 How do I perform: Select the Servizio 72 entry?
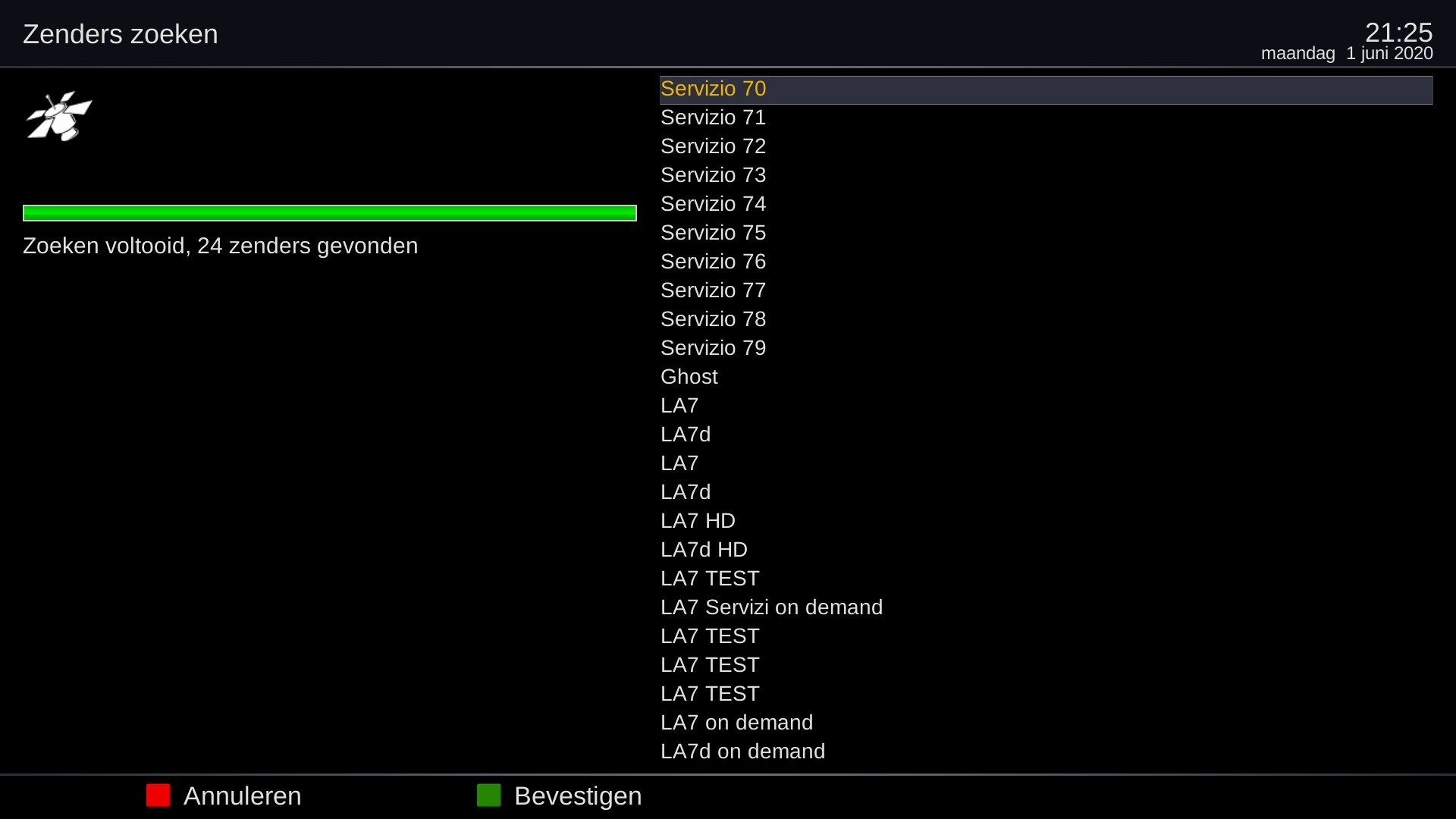[x=713, y=146]
